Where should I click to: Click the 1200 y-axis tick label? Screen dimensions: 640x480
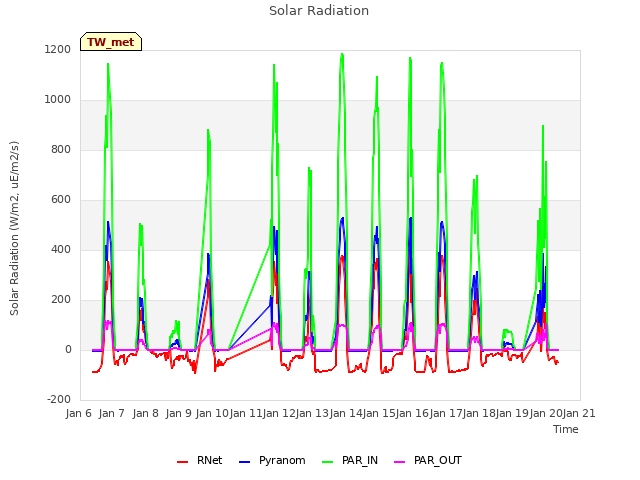tap(58, 50)
